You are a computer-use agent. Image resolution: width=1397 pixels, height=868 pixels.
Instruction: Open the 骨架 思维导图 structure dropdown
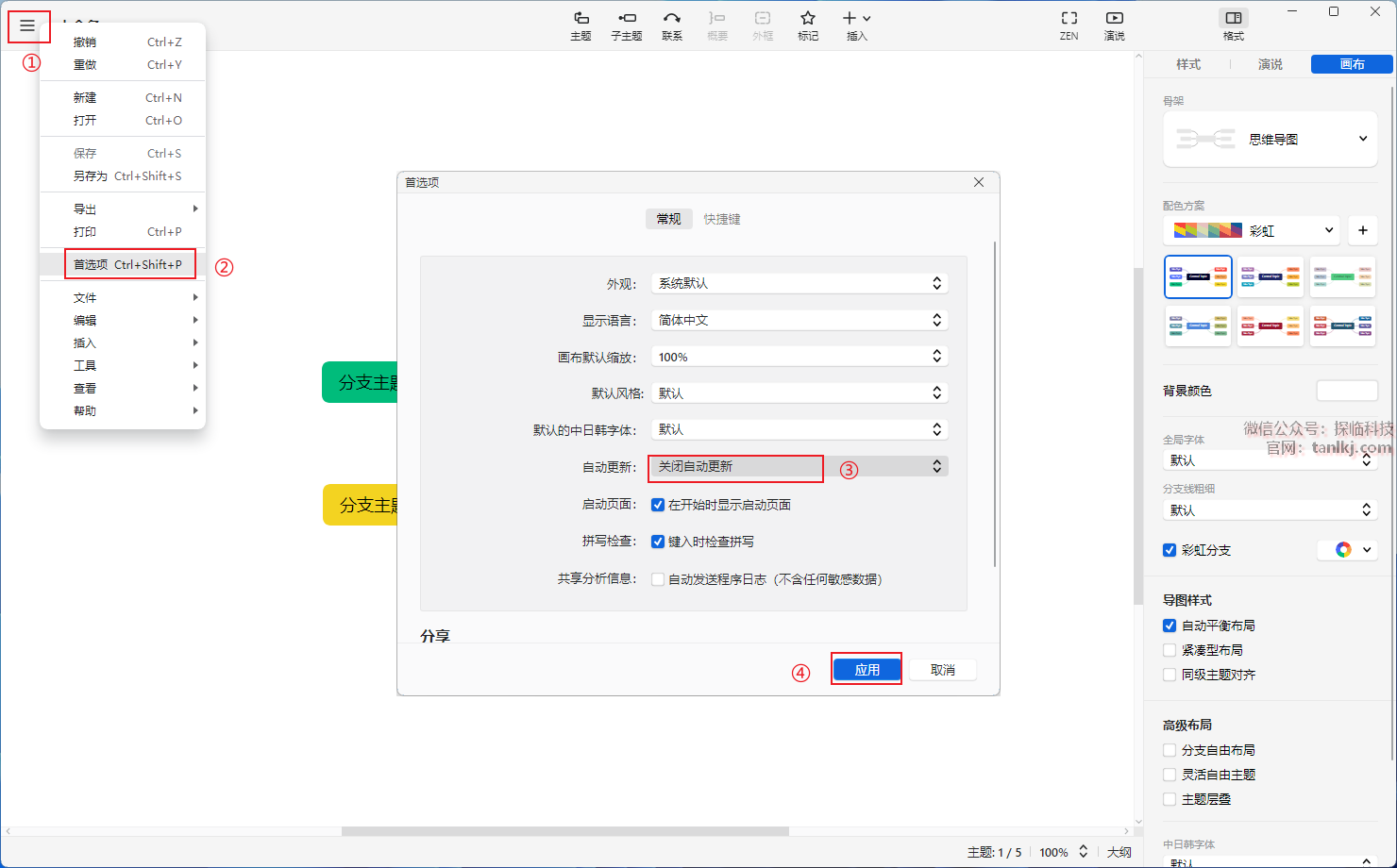click(x=1270, y=140)
